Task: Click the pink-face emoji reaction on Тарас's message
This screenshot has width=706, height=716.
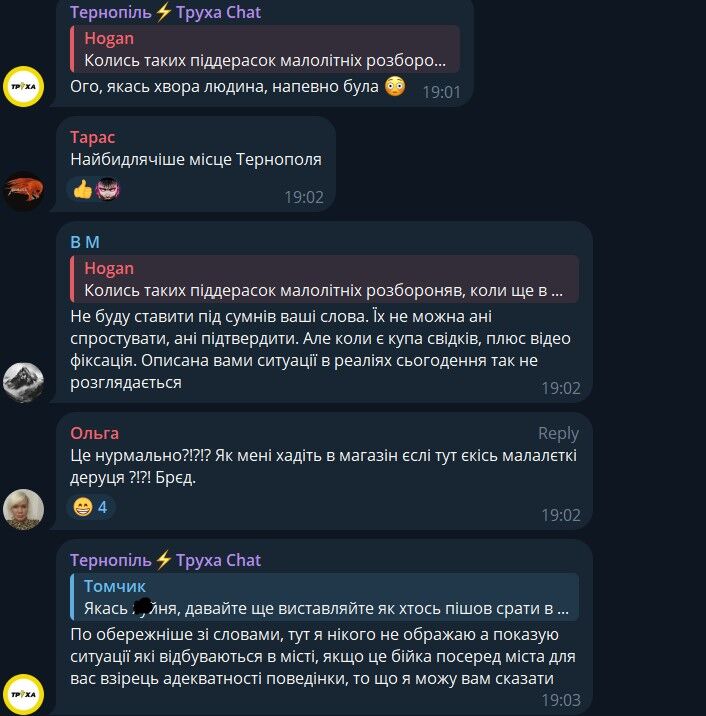Action: tap(108, 188)
